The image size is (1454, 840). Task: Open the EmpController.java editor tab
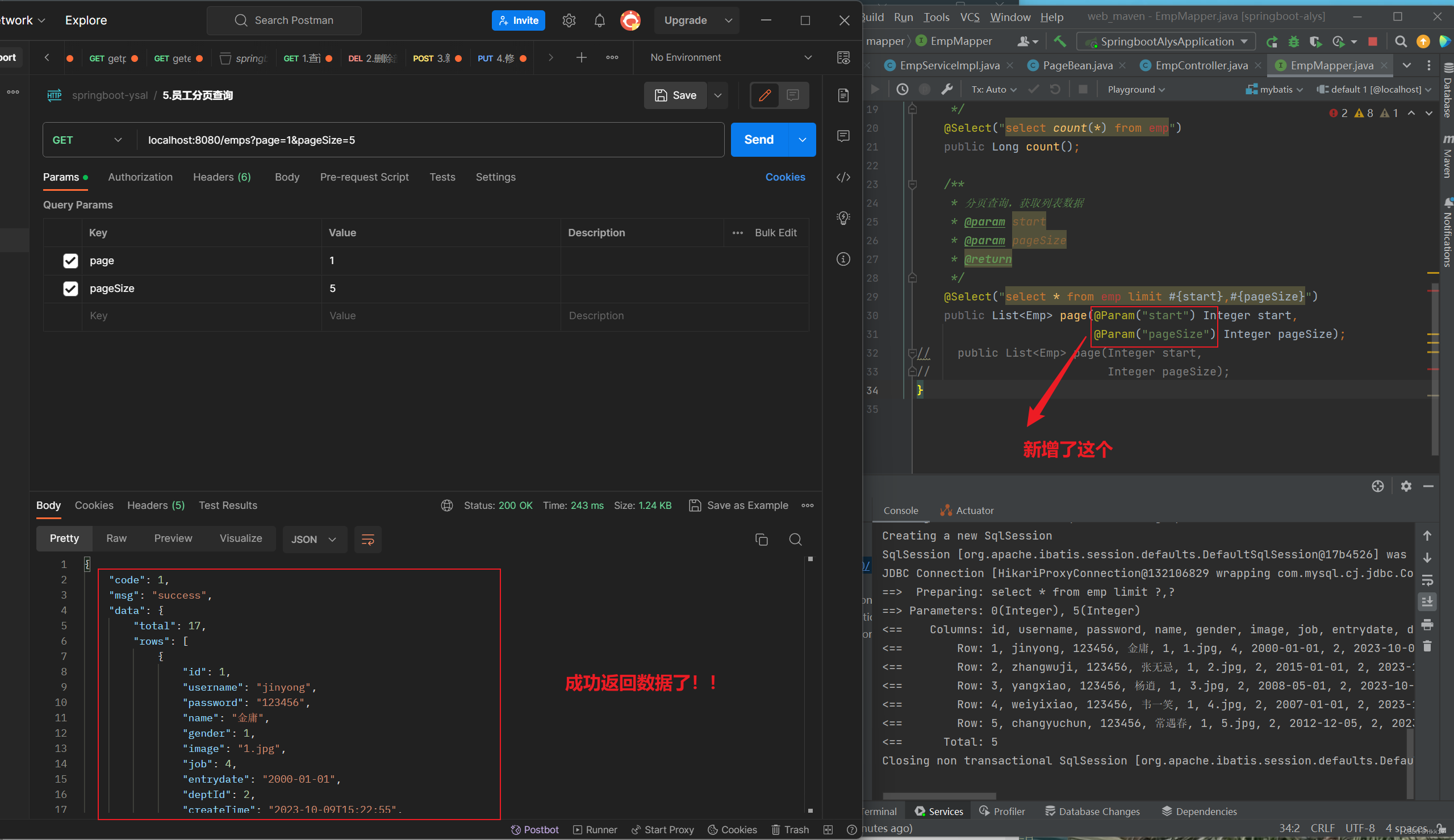click(1201, 66)
